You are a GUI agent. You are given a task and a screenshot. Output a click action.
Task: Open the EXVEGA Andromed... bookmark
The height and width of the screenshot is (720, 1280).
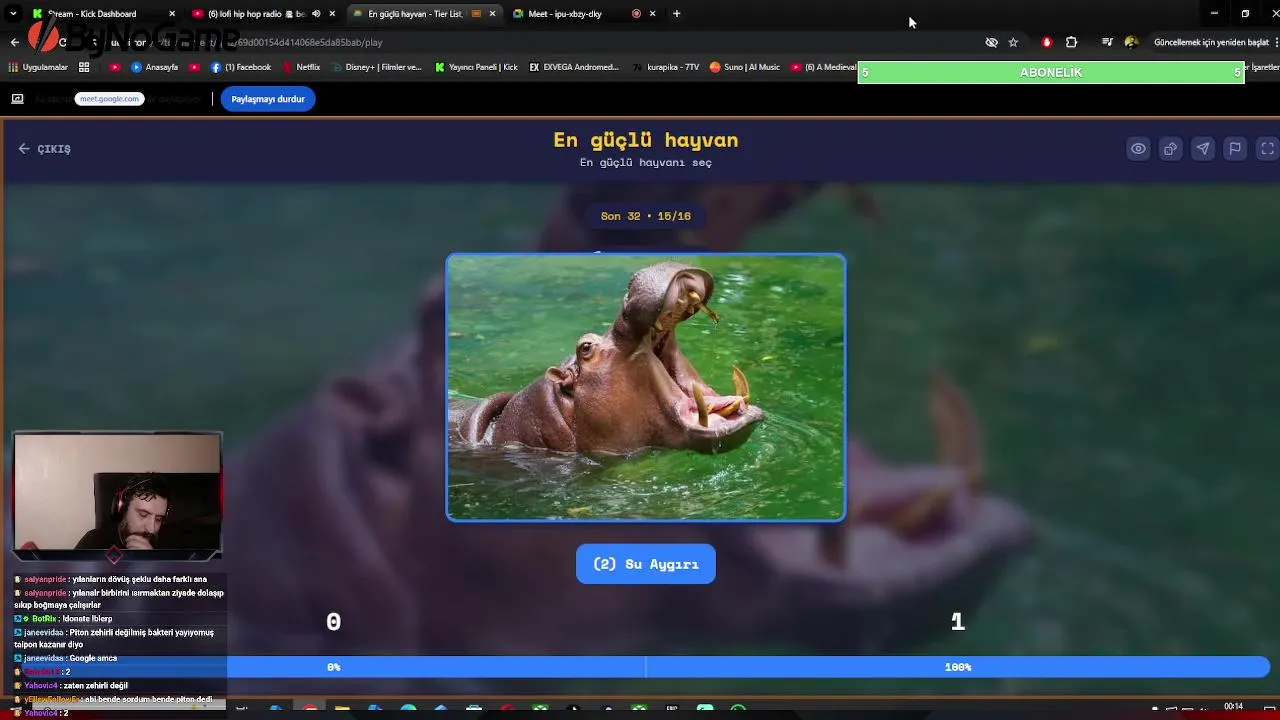click(x=574, y=67)
